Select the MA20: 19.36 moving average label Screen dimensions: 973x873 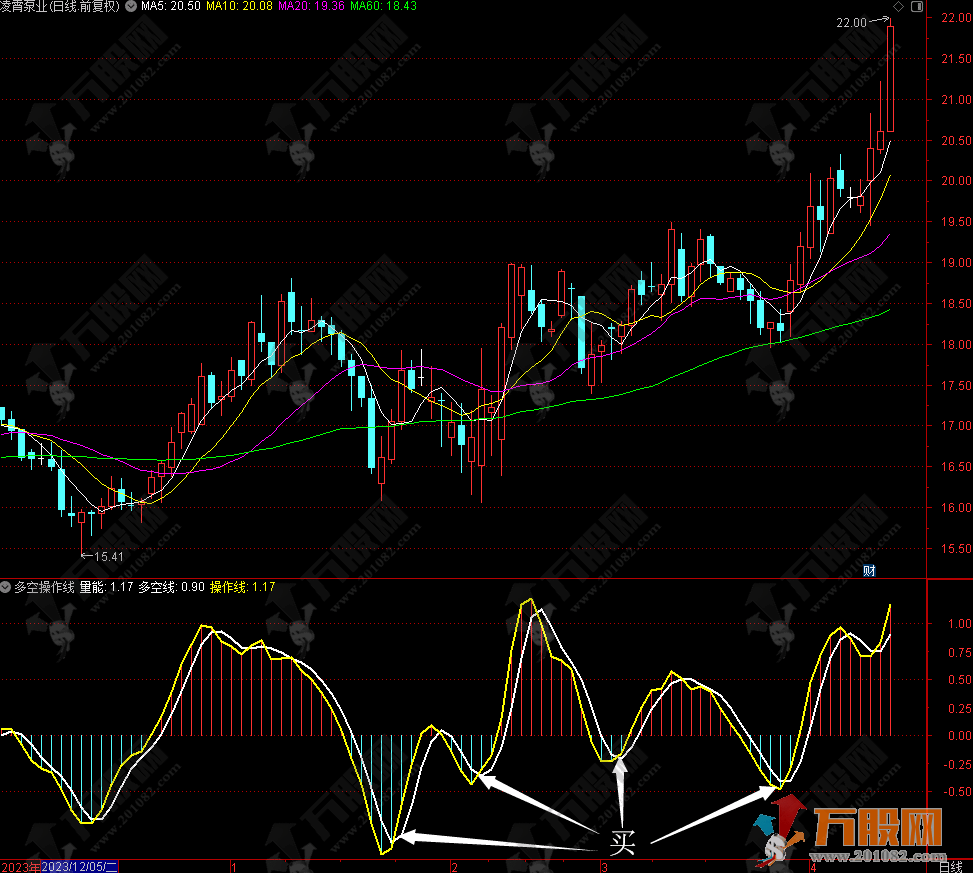coord(311,6)
